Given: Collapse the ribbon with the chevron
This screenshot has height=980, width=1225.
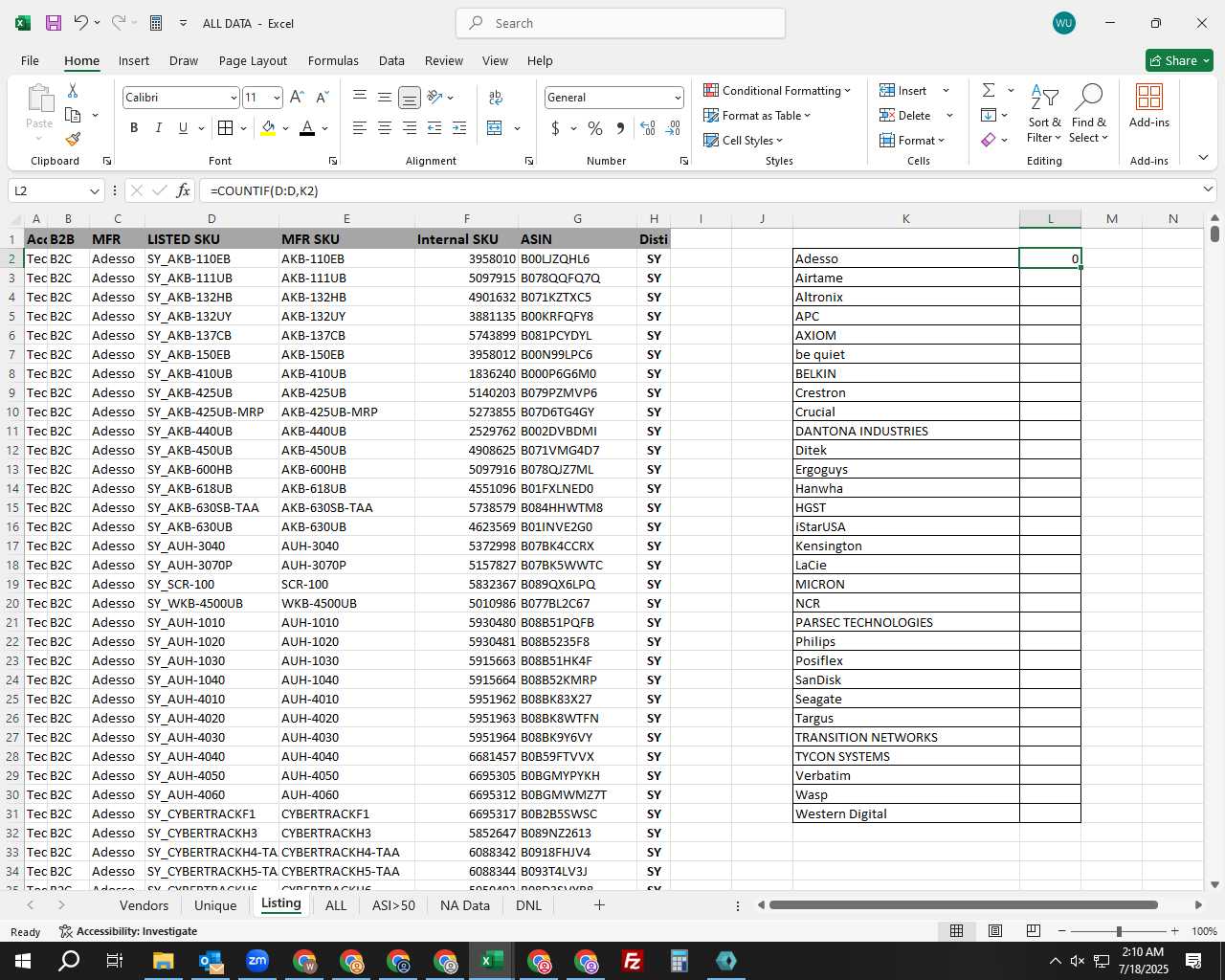Looking at the screenshot, I should 1203,157.
